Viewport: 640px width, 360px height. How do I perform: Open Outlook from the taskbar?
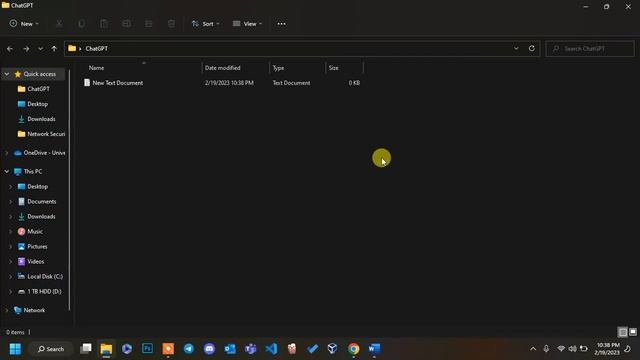pyautogui.click(x=230, y=349)
